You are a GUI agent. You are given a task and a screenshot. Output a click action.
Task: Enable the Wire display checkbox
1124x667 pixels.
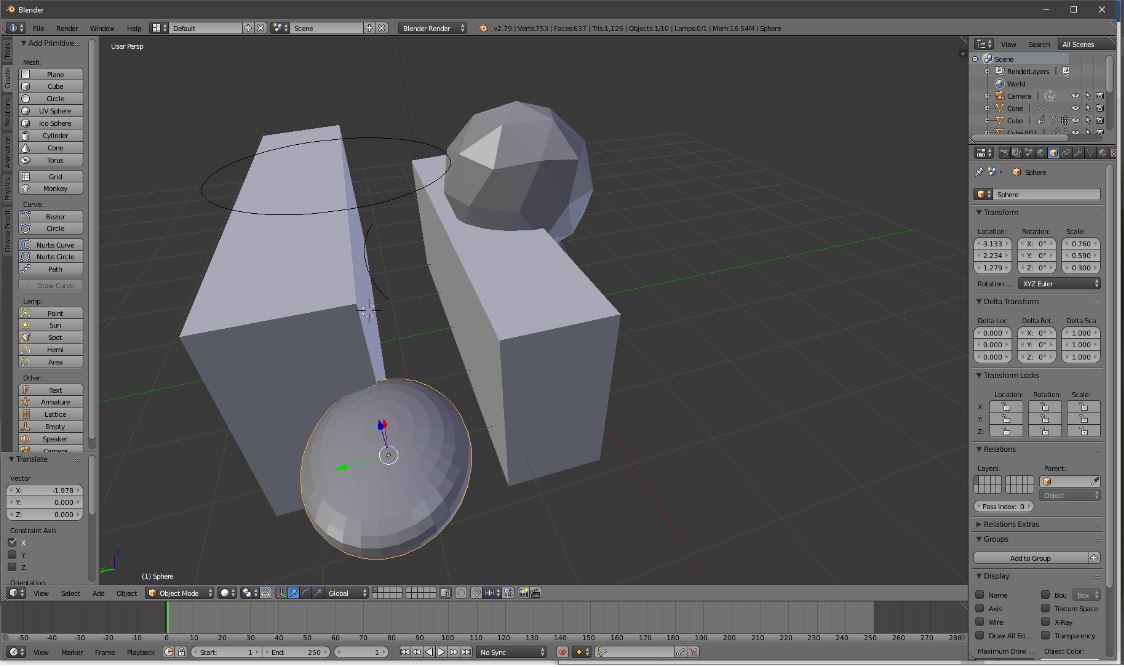point(980,622)
